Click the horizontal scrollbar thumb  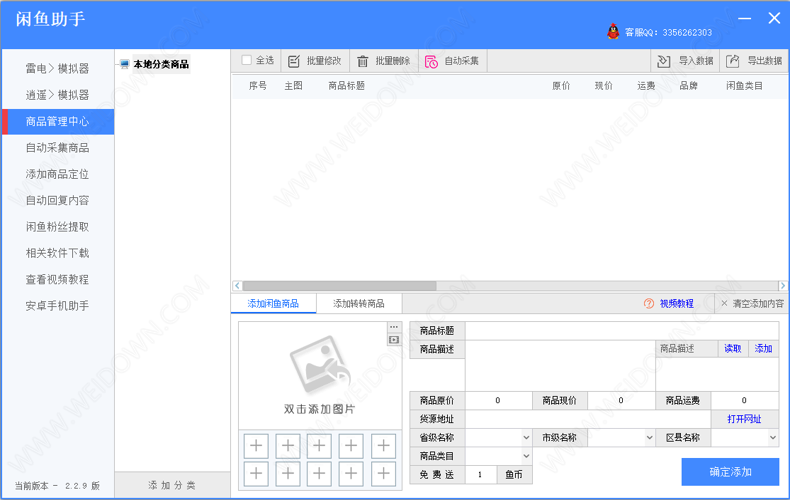tap(340, 286)
